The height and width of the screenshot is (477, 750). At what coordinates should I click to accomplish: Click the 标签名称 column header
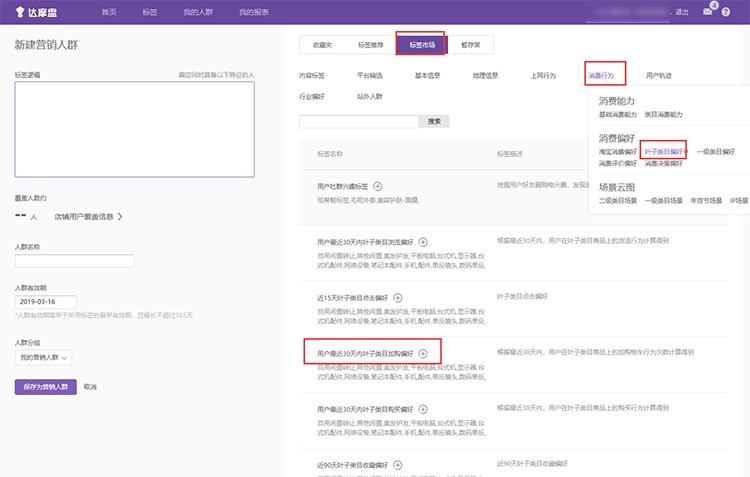tap(330, 154)
